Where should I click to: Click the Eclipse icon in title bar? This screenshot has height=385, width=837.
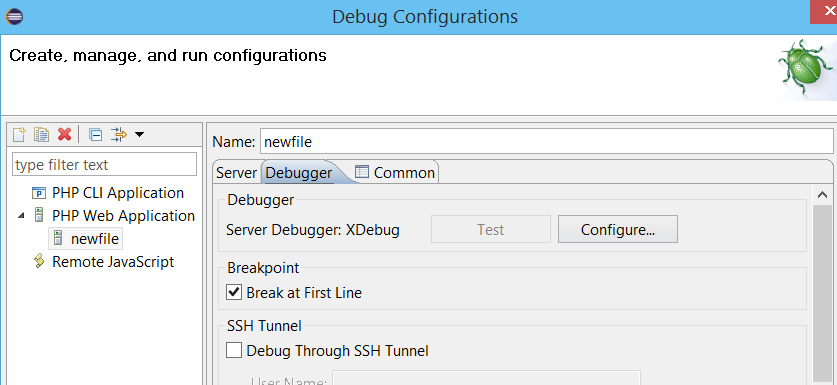tap(14, 17)
